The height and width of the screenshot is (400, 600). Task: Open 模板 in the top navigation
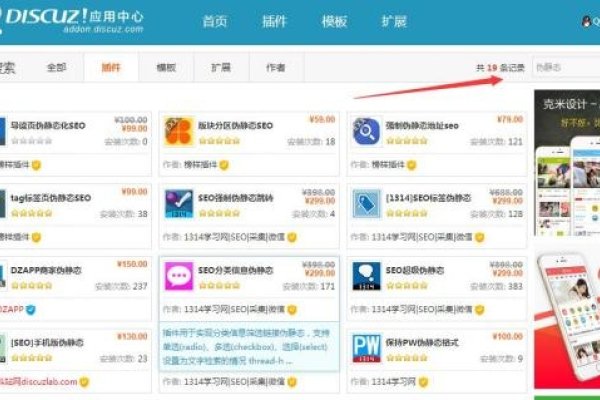(334, 21)
